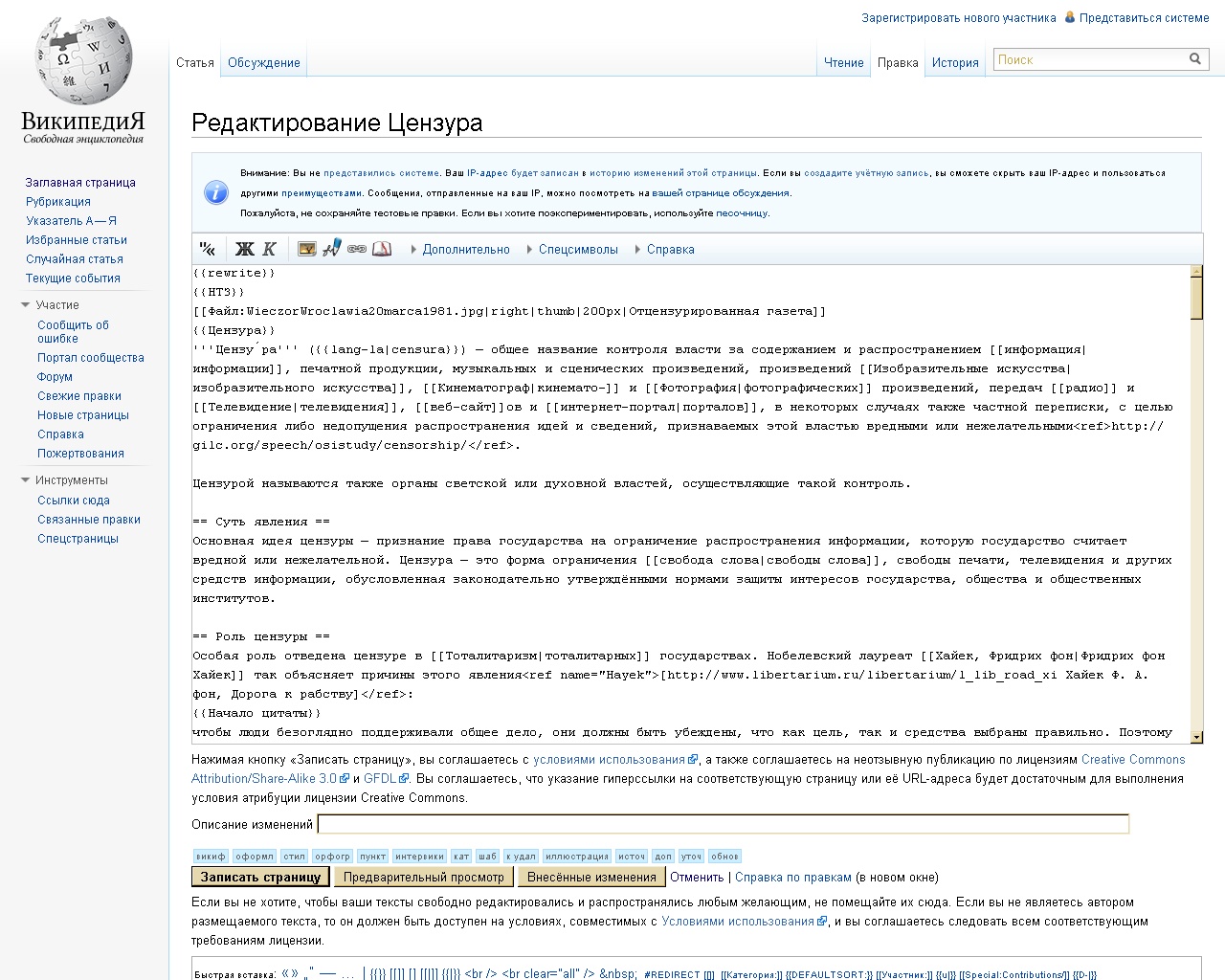Click the book reference icon in the toolbar
The height and width of the screenshot is (980, 1225).
382,249
